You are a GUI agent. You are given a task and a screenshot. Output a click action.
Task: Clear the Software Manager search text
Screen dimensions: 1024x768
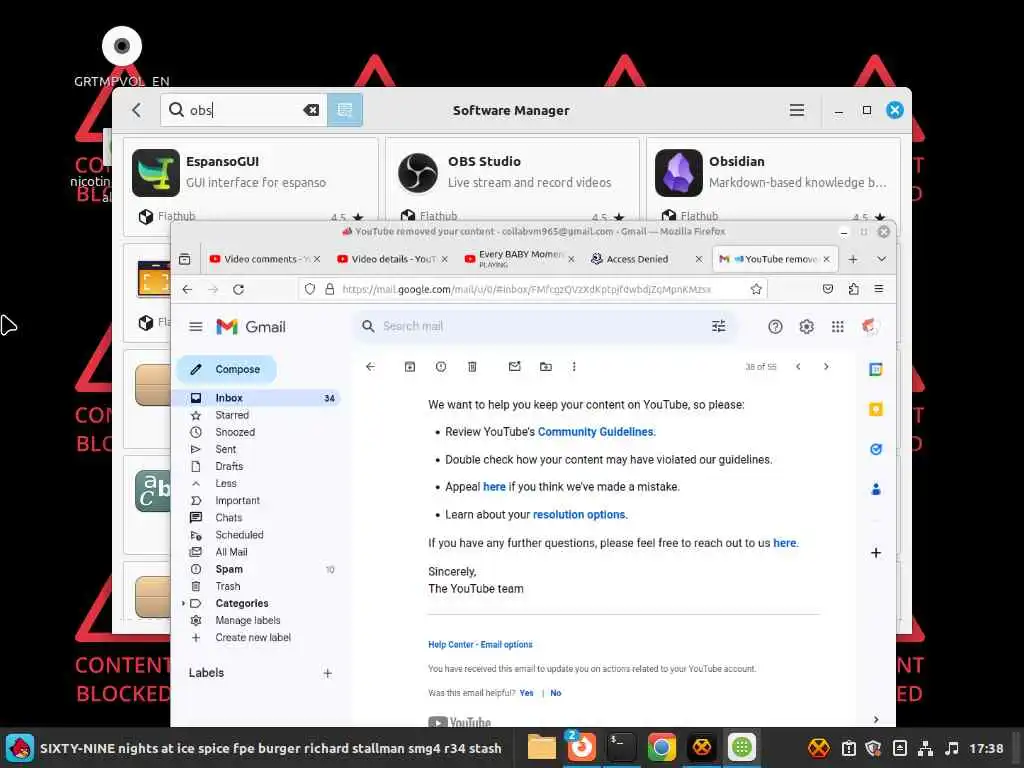(x=312, y=110)
